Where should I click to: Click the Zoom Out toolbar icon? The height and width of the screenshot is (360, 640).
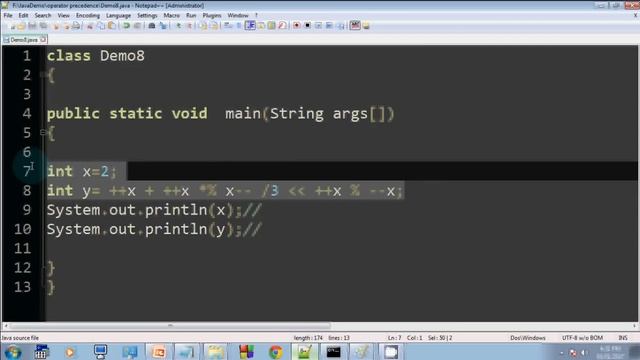click(189, 26)
